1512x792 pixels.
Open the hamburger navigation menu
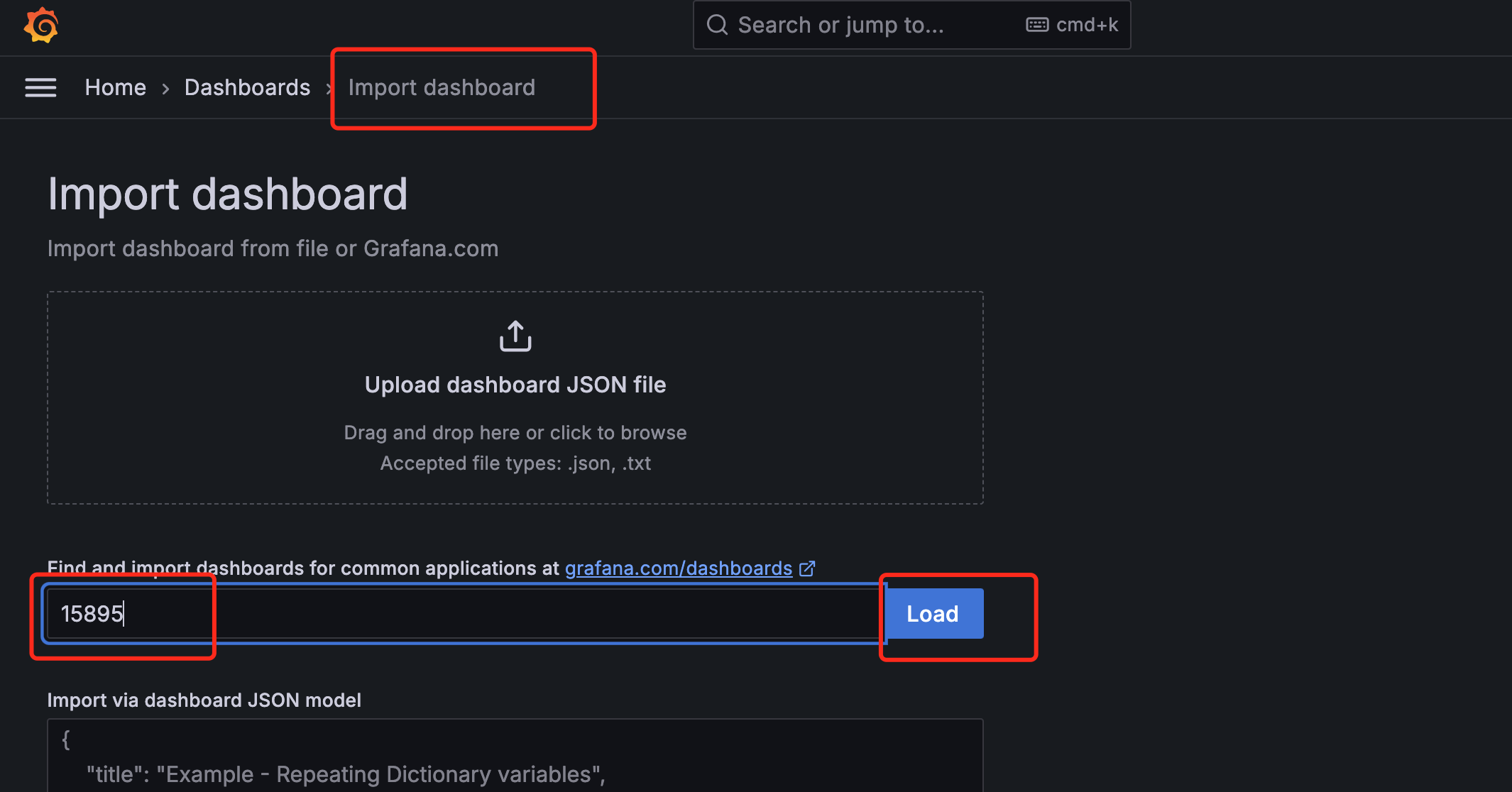click(40, 87)
